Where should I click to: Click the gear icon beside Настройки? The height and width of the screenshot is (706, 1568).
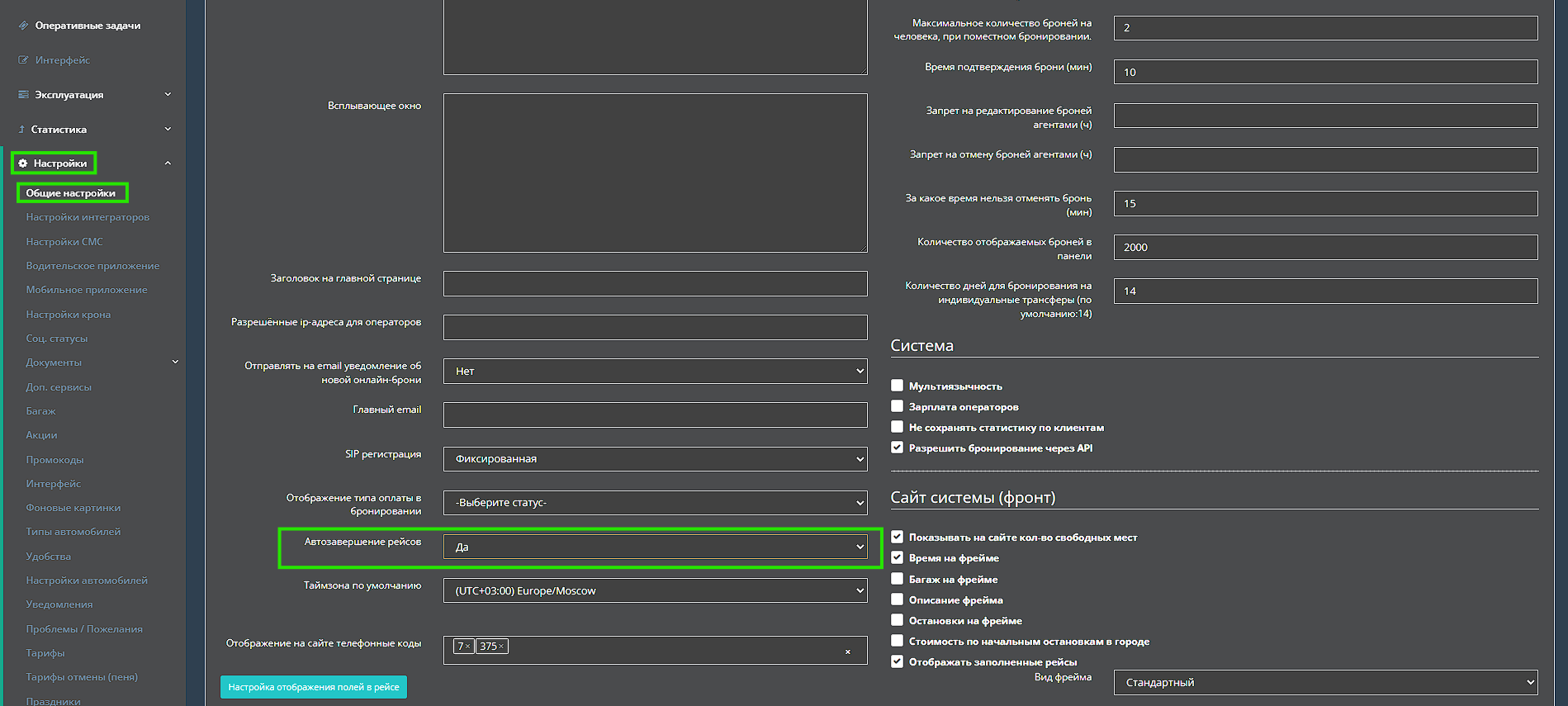click(x=23, y=163)
